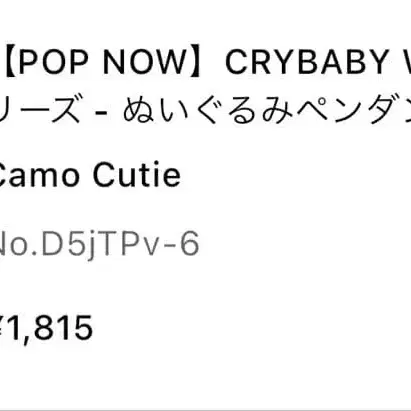Choose the Camo Cutie variant name
This screenshot has height=411, width=411.
click(90, 175)
